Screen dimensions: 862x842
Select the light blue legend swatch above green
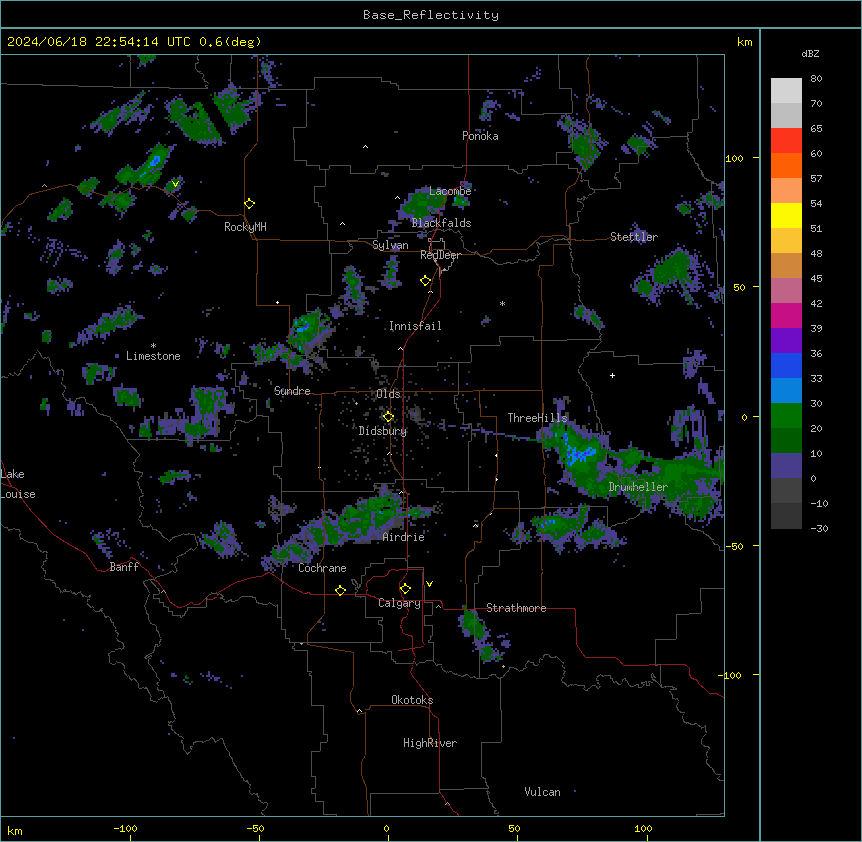pyautogui.click(x=786, y=390)
